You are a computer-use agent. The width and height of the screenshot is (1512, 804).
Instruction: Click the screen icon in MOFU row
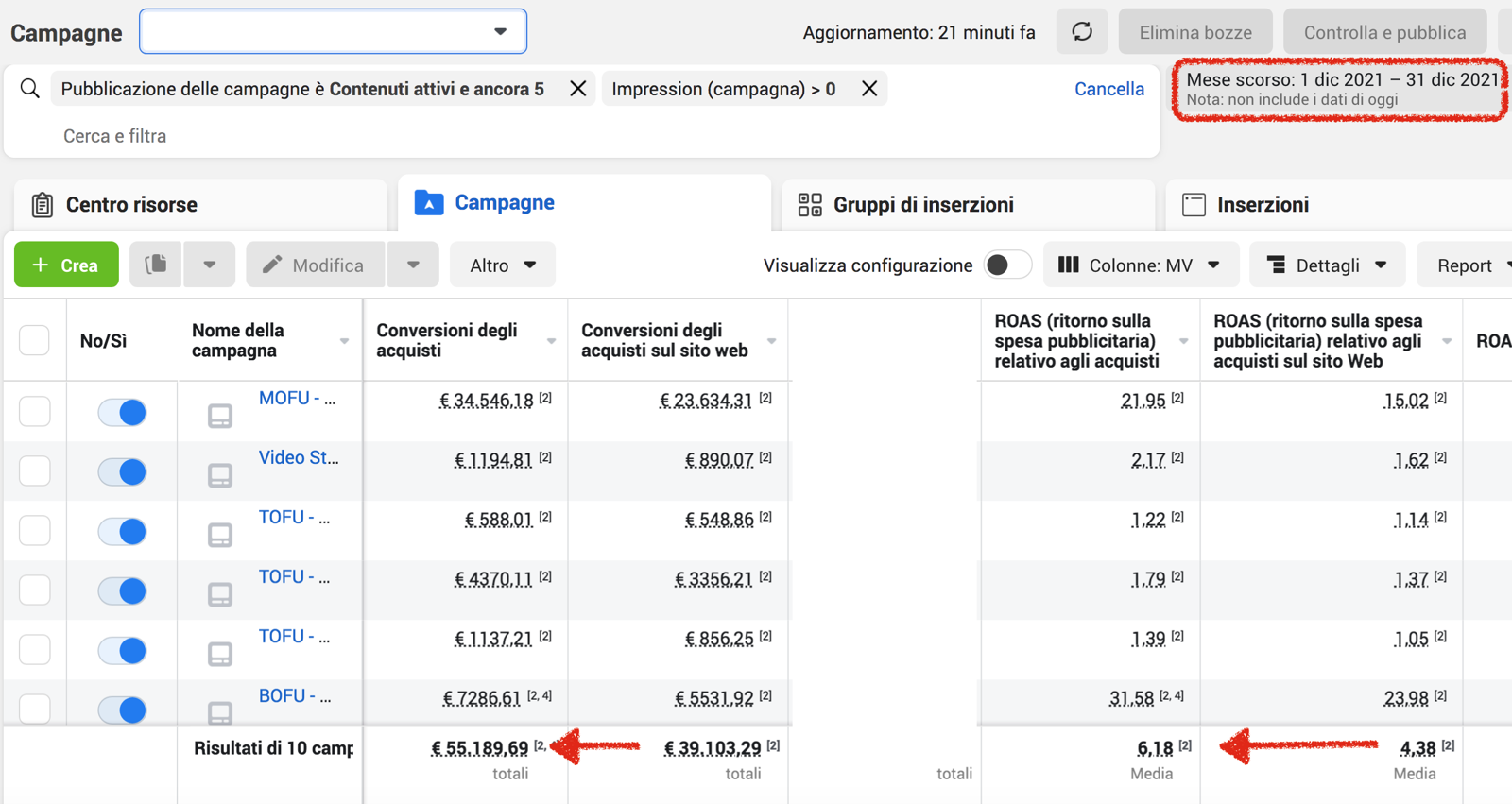click(220, 416)
